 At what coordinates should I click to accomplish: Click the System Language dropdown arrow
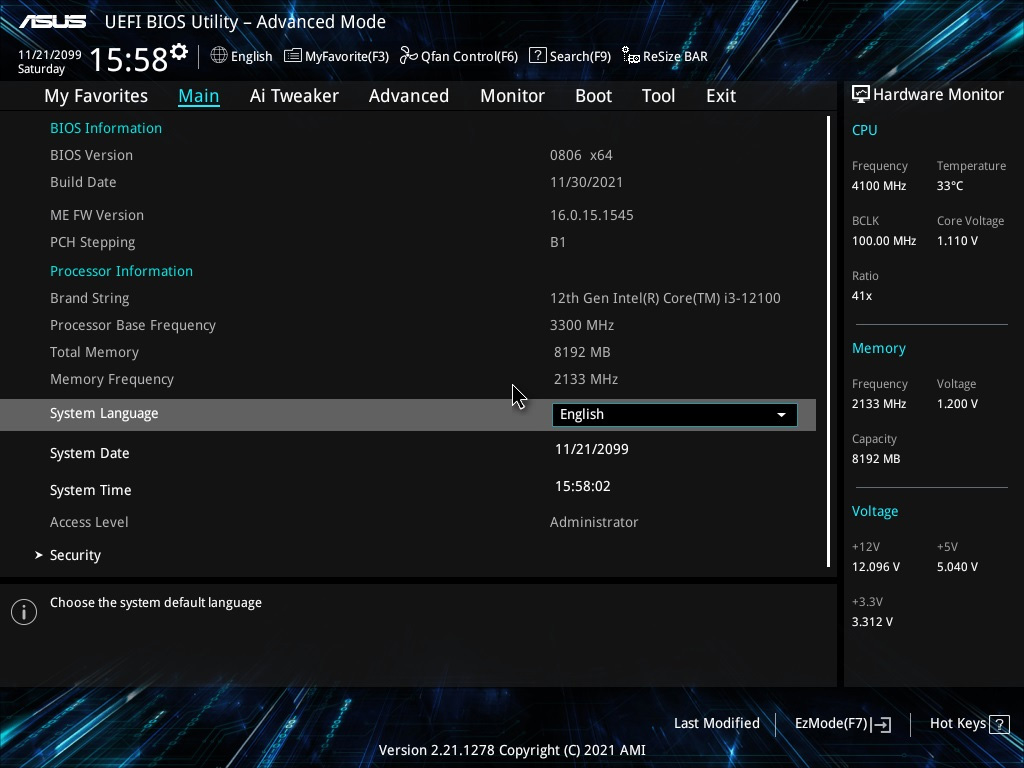tap(781, 415)
